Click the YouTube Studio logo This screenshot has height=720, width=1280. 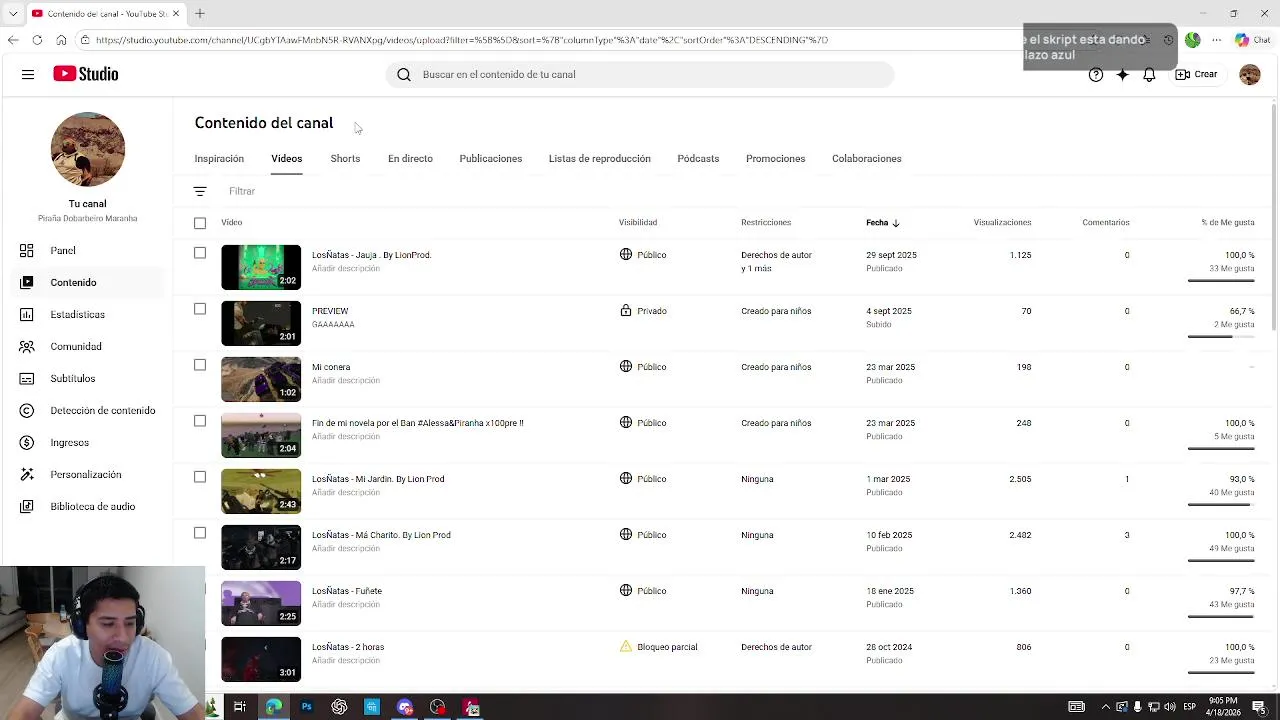pyautogui.click(x=86, y=74)
